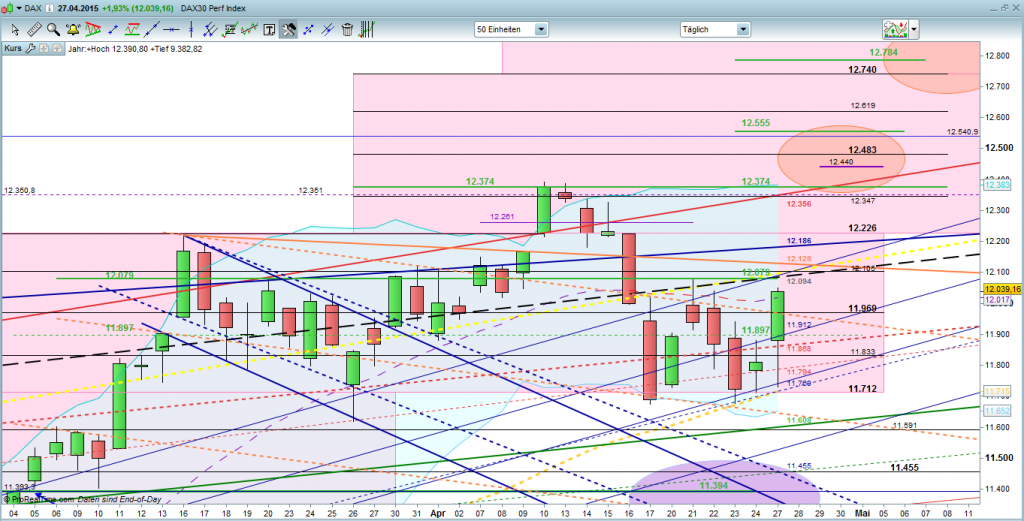
Task: Click the 12.540,9 blue line label
Action: point(962,132)
